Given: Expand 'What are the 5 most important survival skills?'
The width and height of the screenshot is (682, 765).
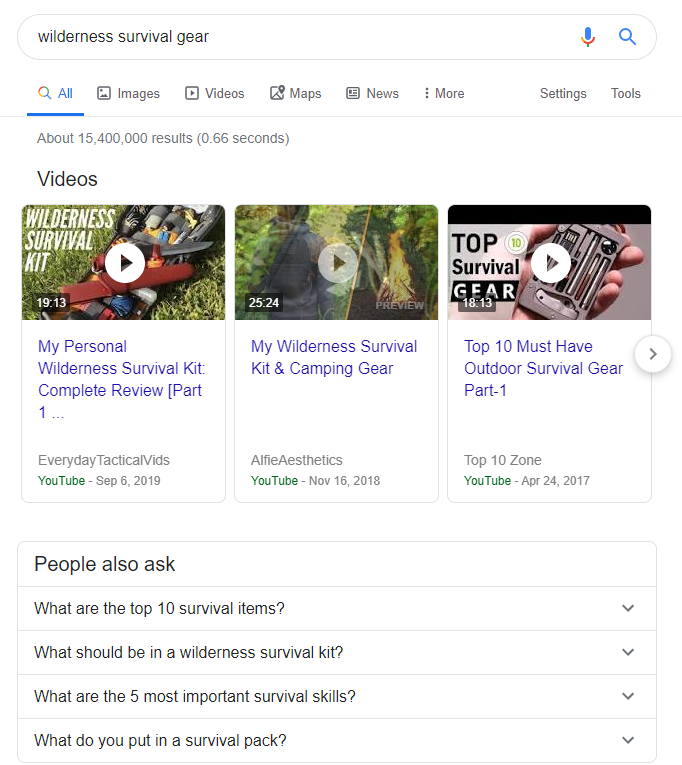Looking at the screenshot, I should coord(336,696).
